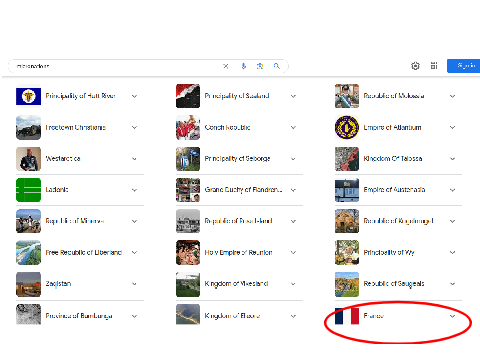
Task: Click the Zaqistan thumbnail
Action: (x=28, y=284)
